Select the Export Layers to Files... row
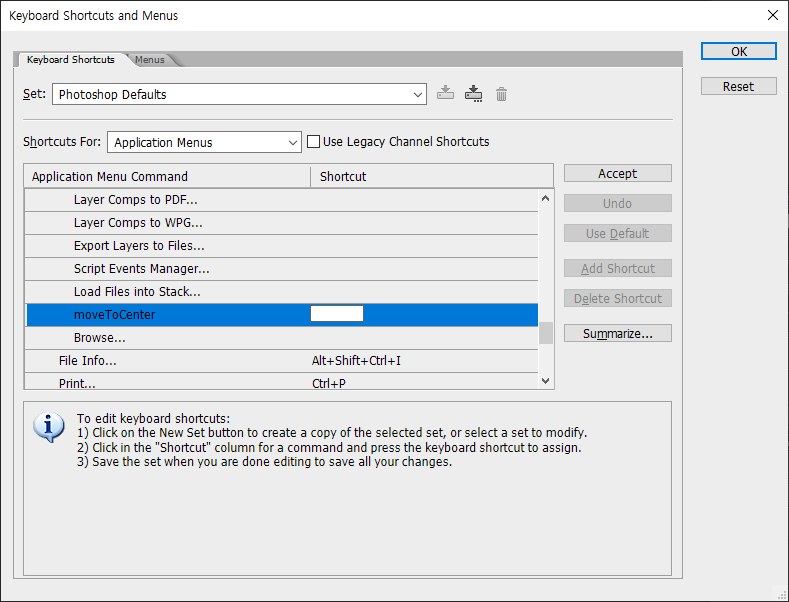 (281, 246)
